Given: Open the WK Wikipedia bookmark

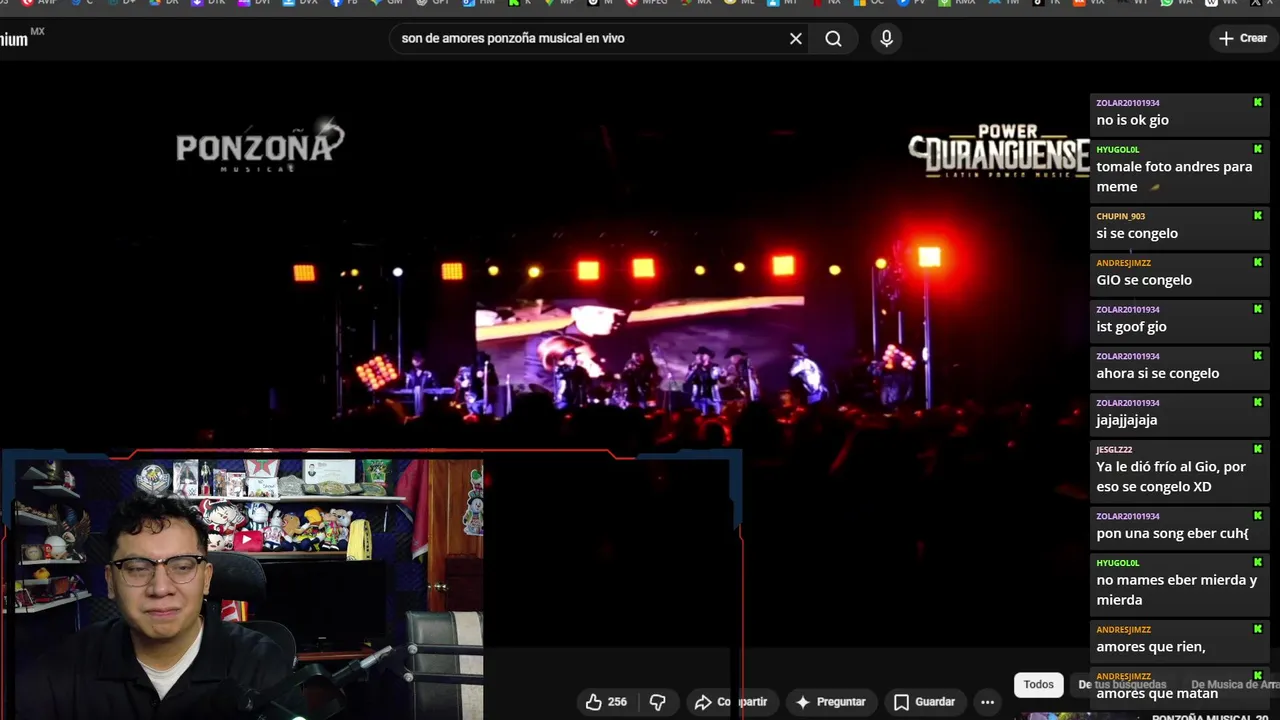Looking at the screenshot, I should pyautogui.click(x=1220, y=3).
